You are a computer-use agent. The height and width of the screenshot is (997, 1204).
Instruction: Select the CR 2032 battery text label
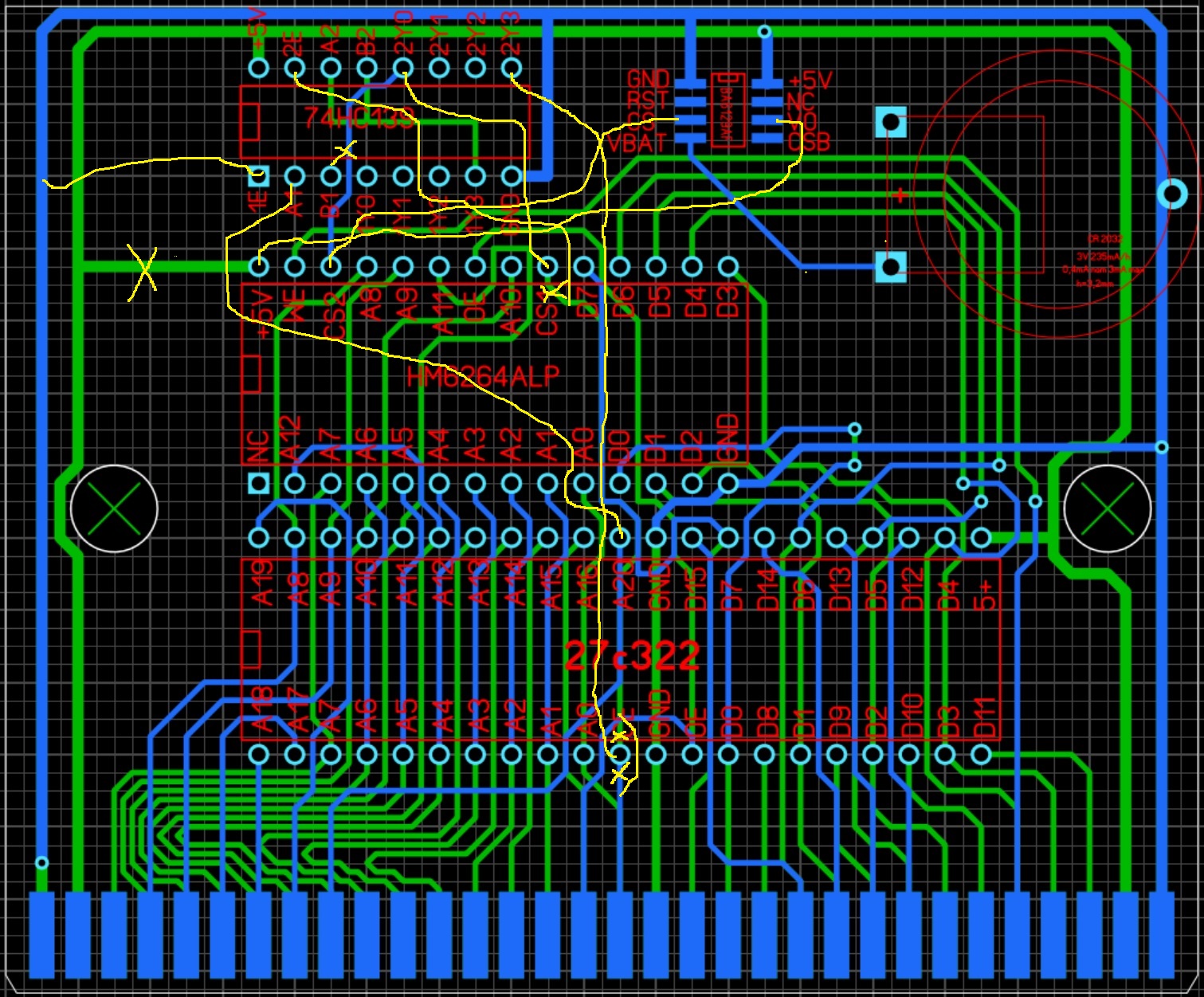(1105, 239)
